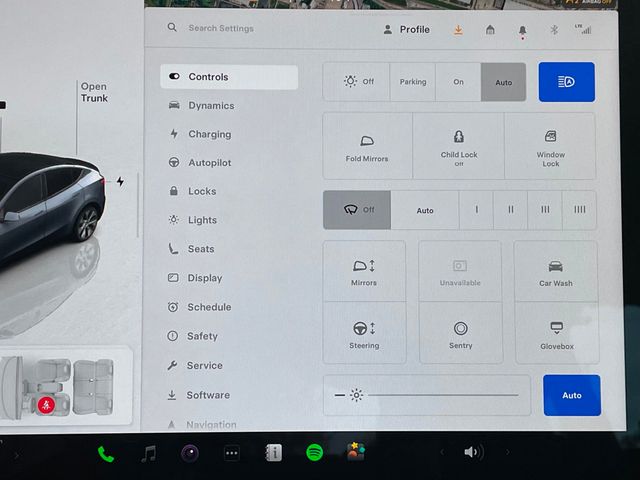
Task: Tap the Bluetooth icon in top bar
Action: tap(553, 30)
